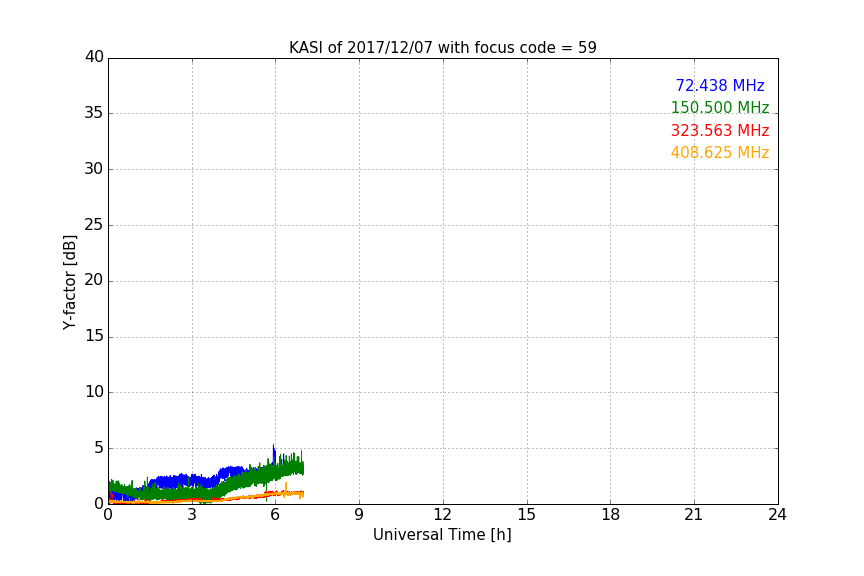Click x-axis tick label '18'
This screenshot has width=864, height=576.
pyautogui.click(x=611, y=515)
